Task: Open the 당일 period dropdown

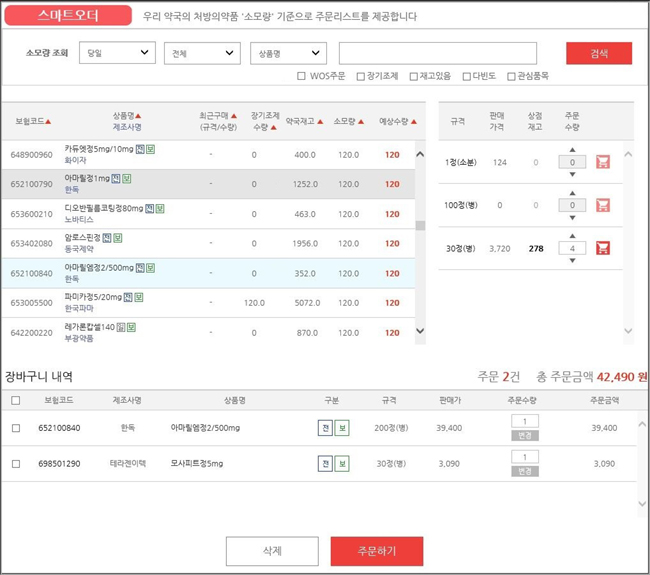Action: [117, 53]
